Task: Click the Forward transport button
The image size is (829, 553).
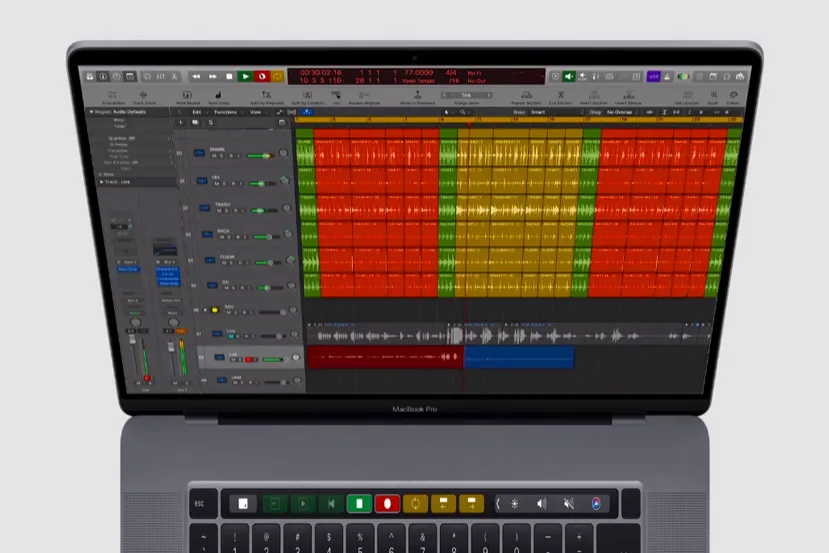Action: tap(213, 77)
